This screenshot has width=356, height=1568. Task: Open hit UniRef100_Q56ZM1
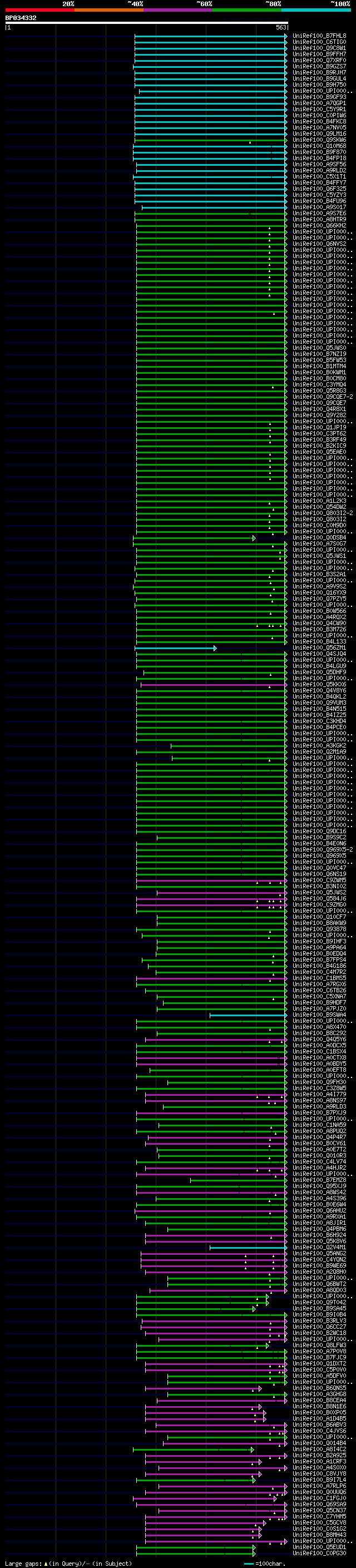click(319, 647)
